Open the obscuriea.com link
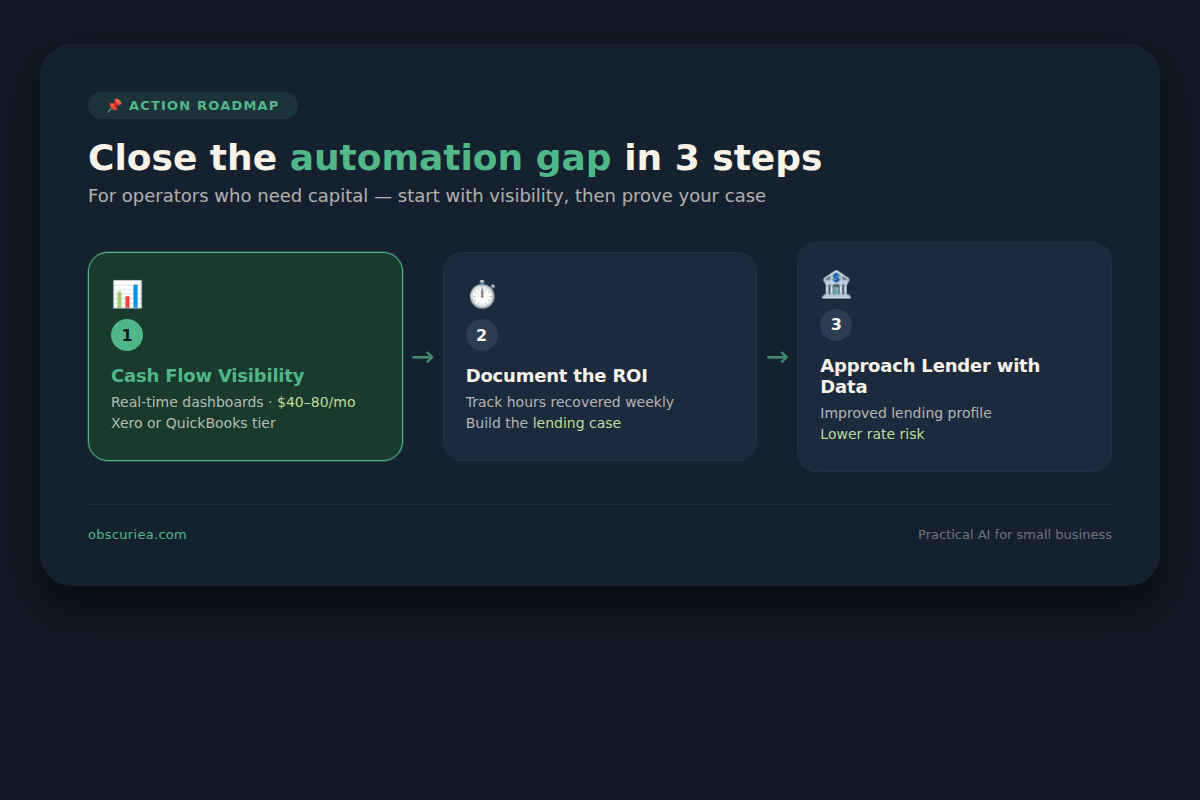This screenshot has width=1200, height=800. pyautogui.click(x=137, y=535)
